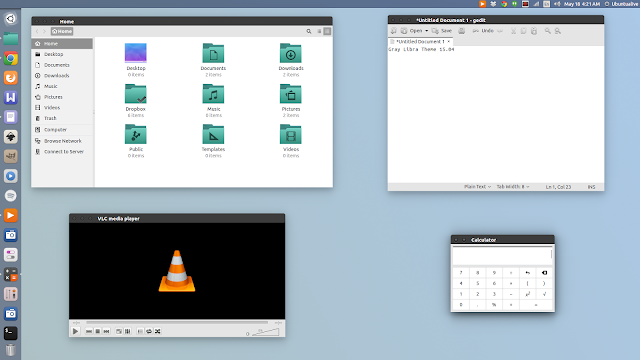Open VLC extended settings equalizer icon
Viewport: 640px width, 360px height.
[x=128, y=331]
